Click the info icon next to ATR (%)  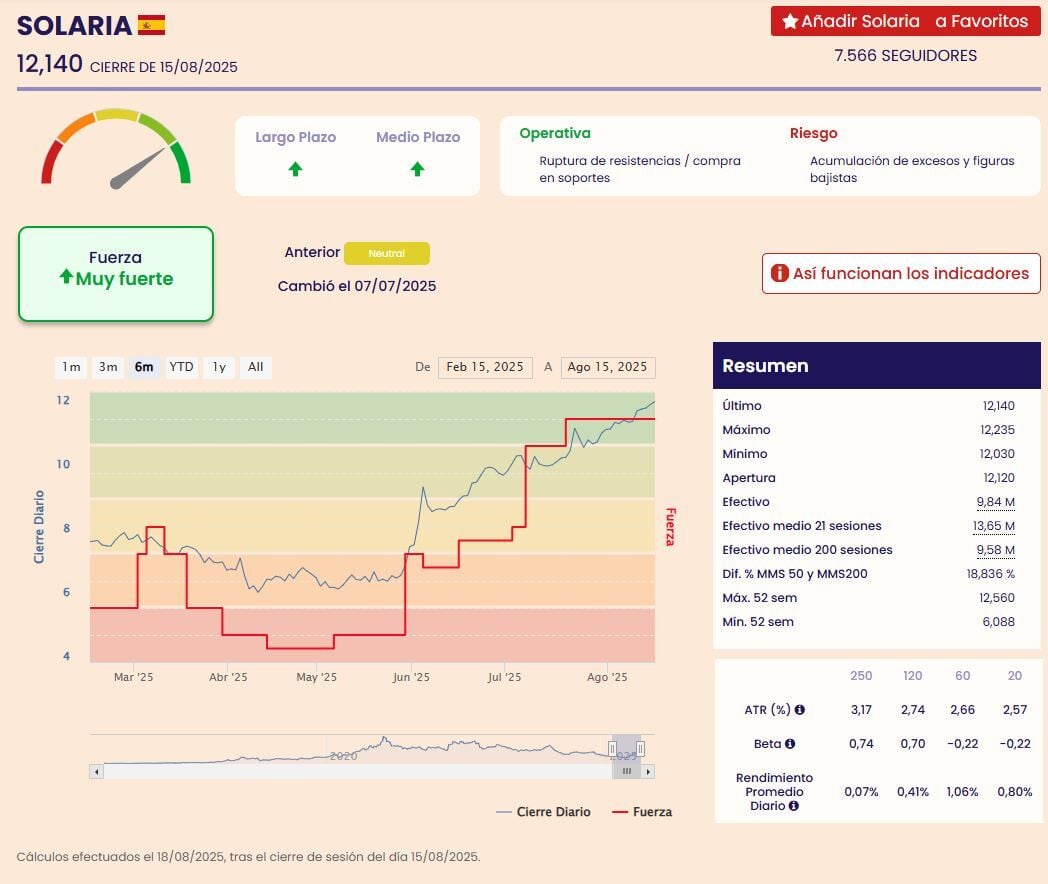coord(799,710)
